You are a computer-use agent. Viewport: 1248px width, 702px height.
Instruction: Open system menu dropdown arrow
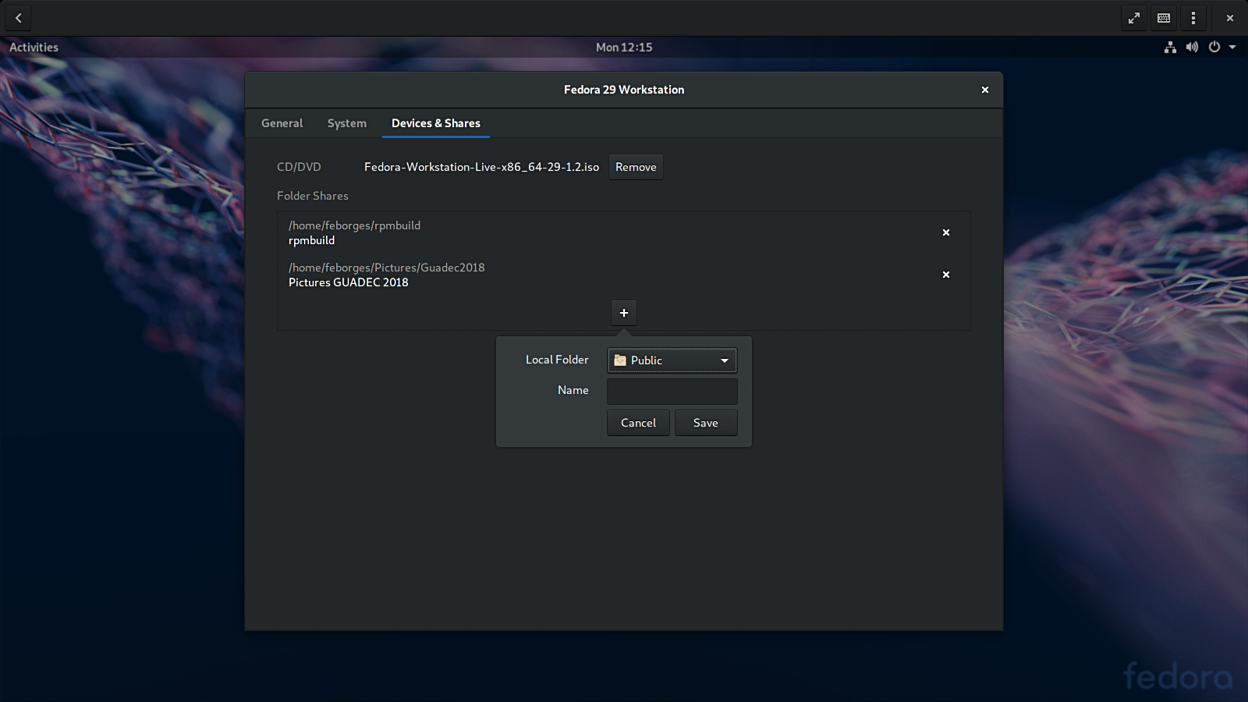click(1232, 47)
